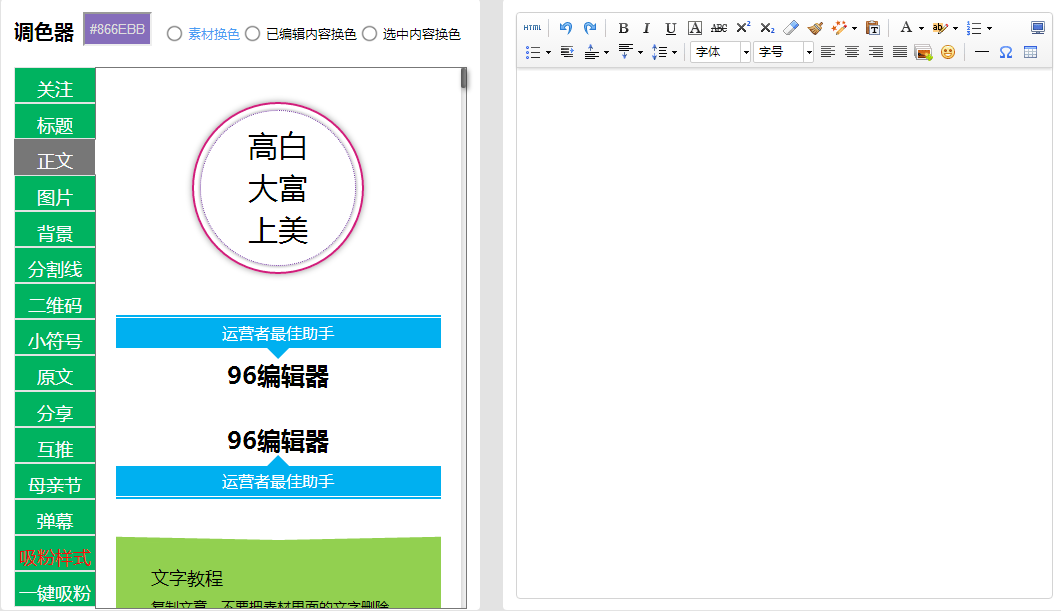Click the paragraph spacing after icon
The image size is (1061, 611).
625,52
